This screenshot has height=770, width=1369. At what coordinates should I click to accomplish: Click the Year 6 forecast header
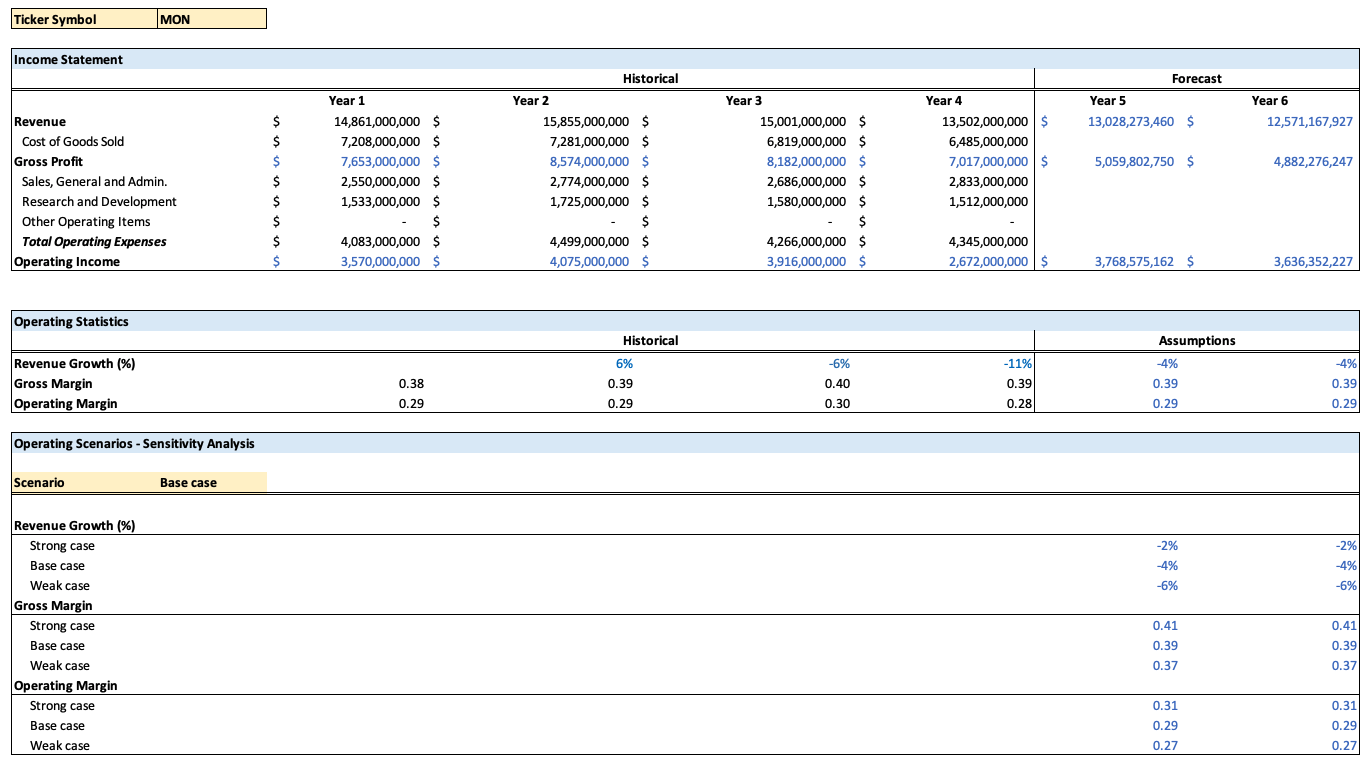pos(1270,100)
